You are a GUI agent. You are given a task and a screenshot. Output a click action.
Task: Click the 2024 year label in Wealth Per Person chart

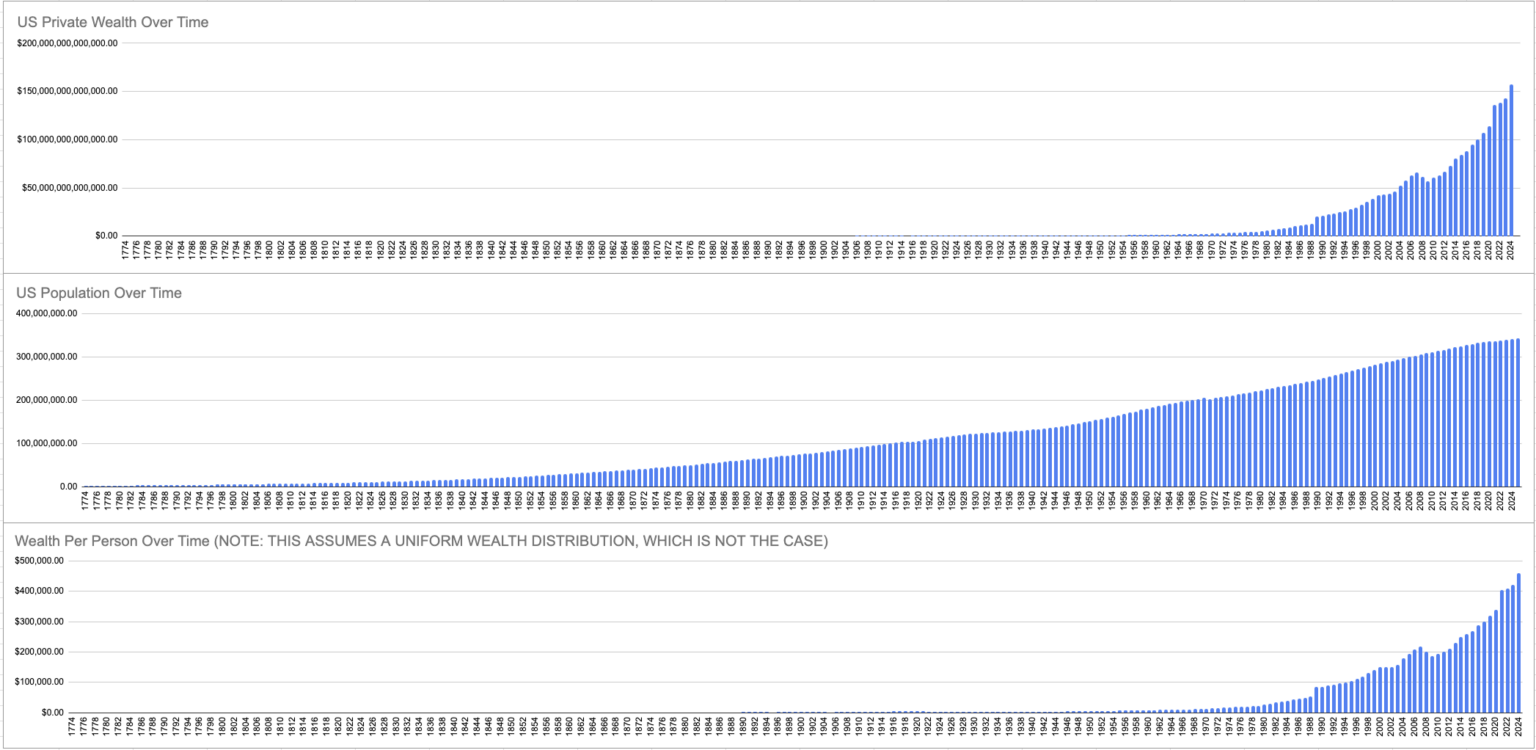coord(1519,727)
